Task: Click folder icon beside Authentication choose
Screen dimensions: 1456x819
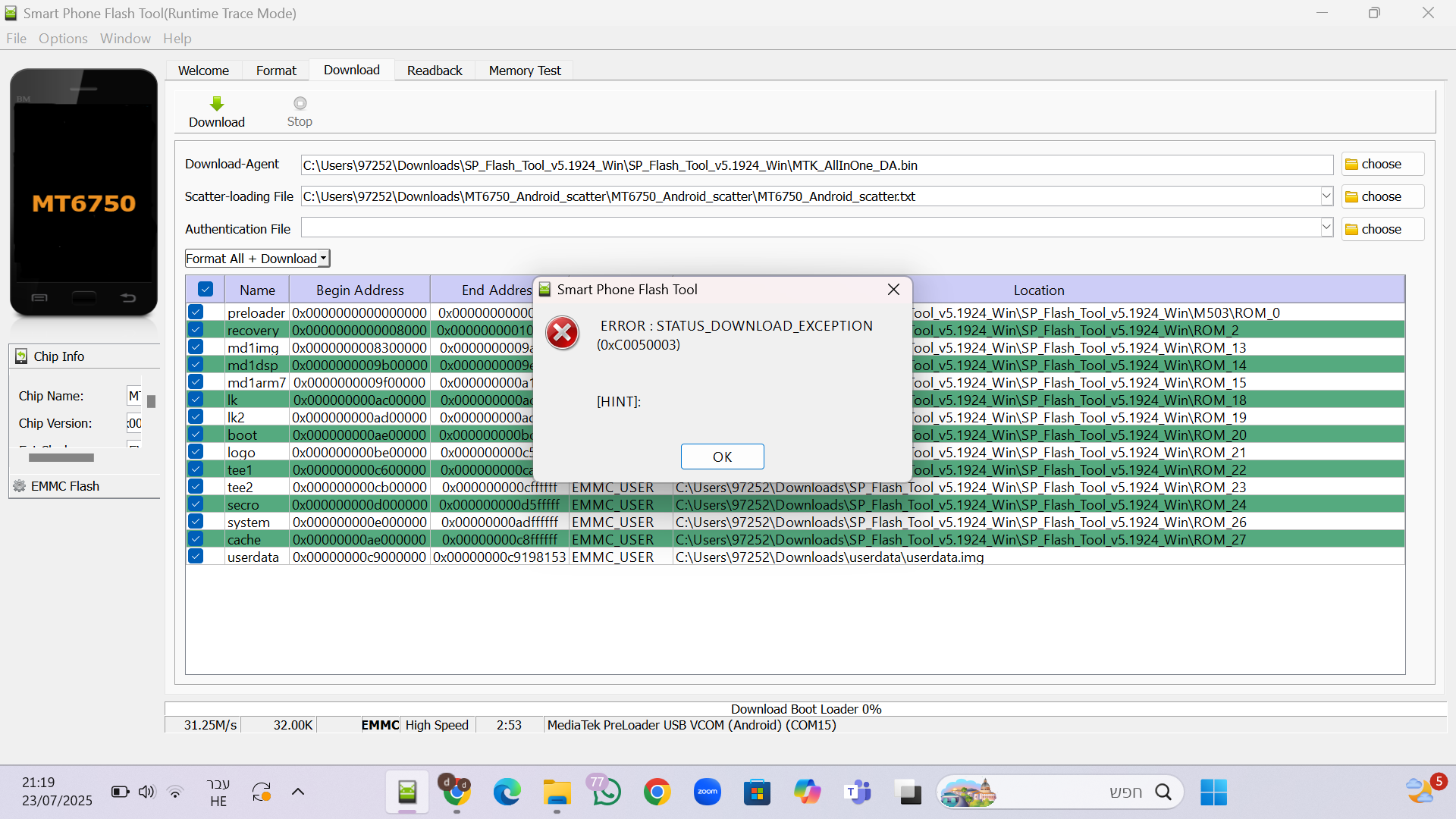Action: pyautogui.click(x=1351, y=230)
